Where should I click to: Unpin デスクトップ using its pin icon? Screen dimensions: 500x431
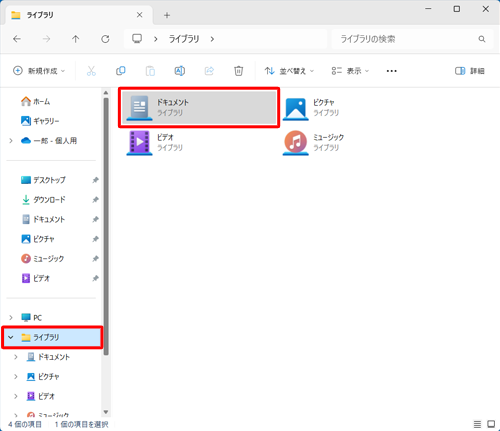click(x=95, y=180)
